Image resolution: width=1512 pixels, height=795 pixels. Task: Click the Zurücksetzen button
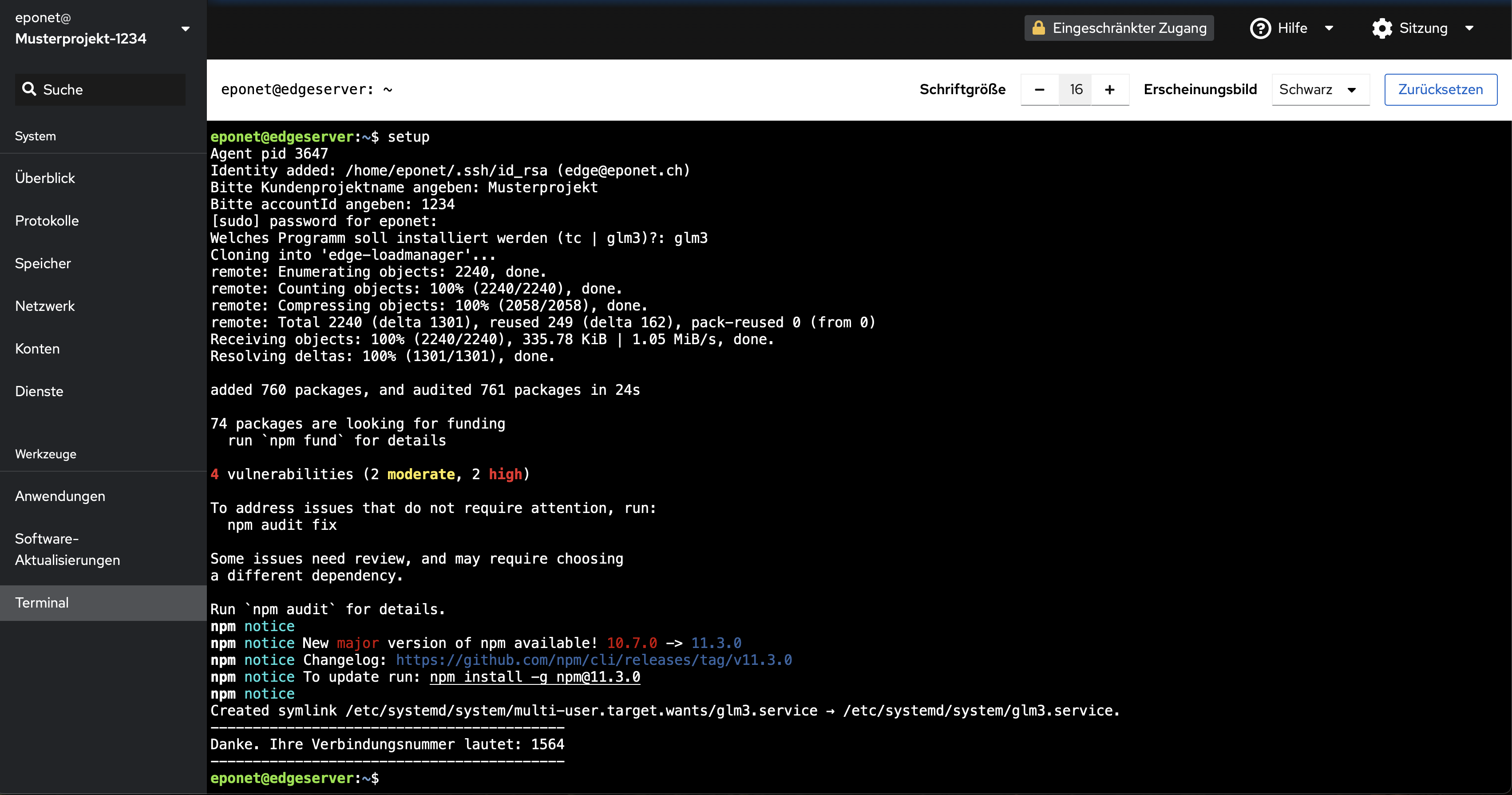[1441, 90]
